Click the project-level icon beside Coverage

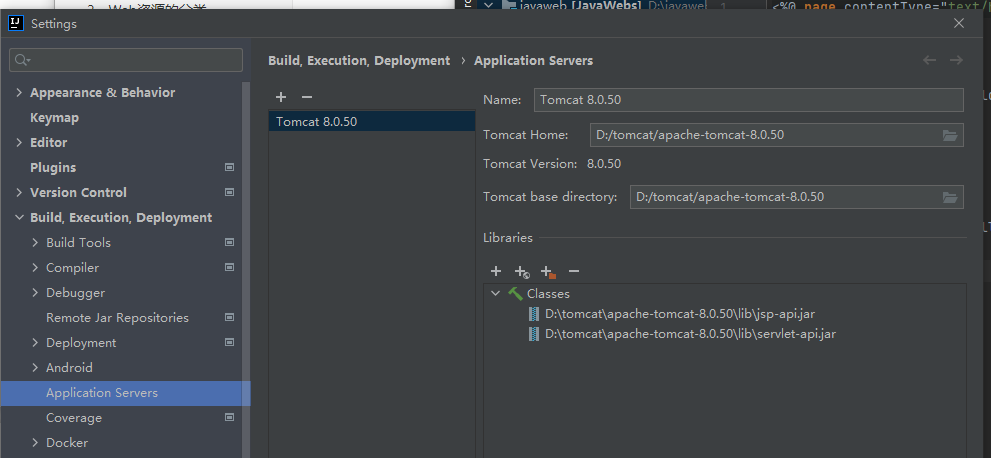pos(229,418)
